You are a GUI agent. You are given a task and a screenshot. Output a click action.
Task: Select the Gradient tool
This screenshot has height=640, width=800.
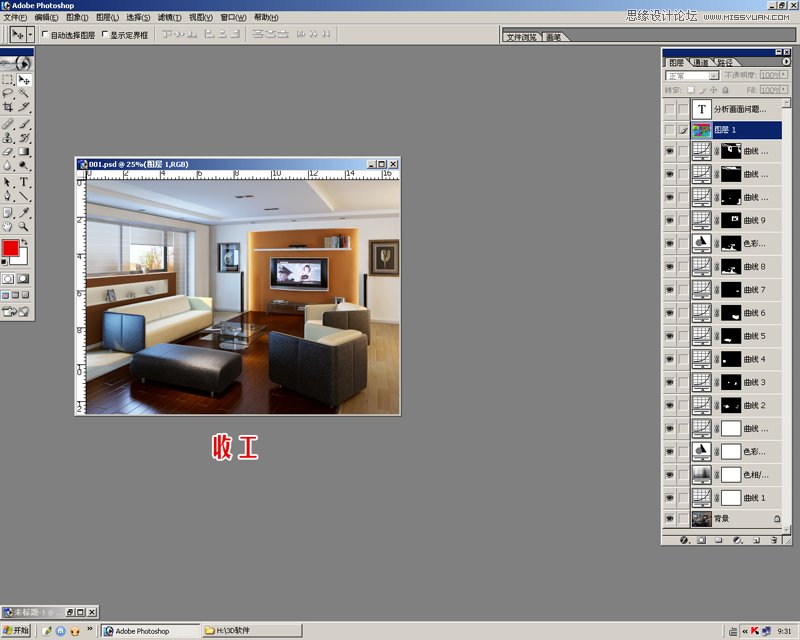point(24,152)
